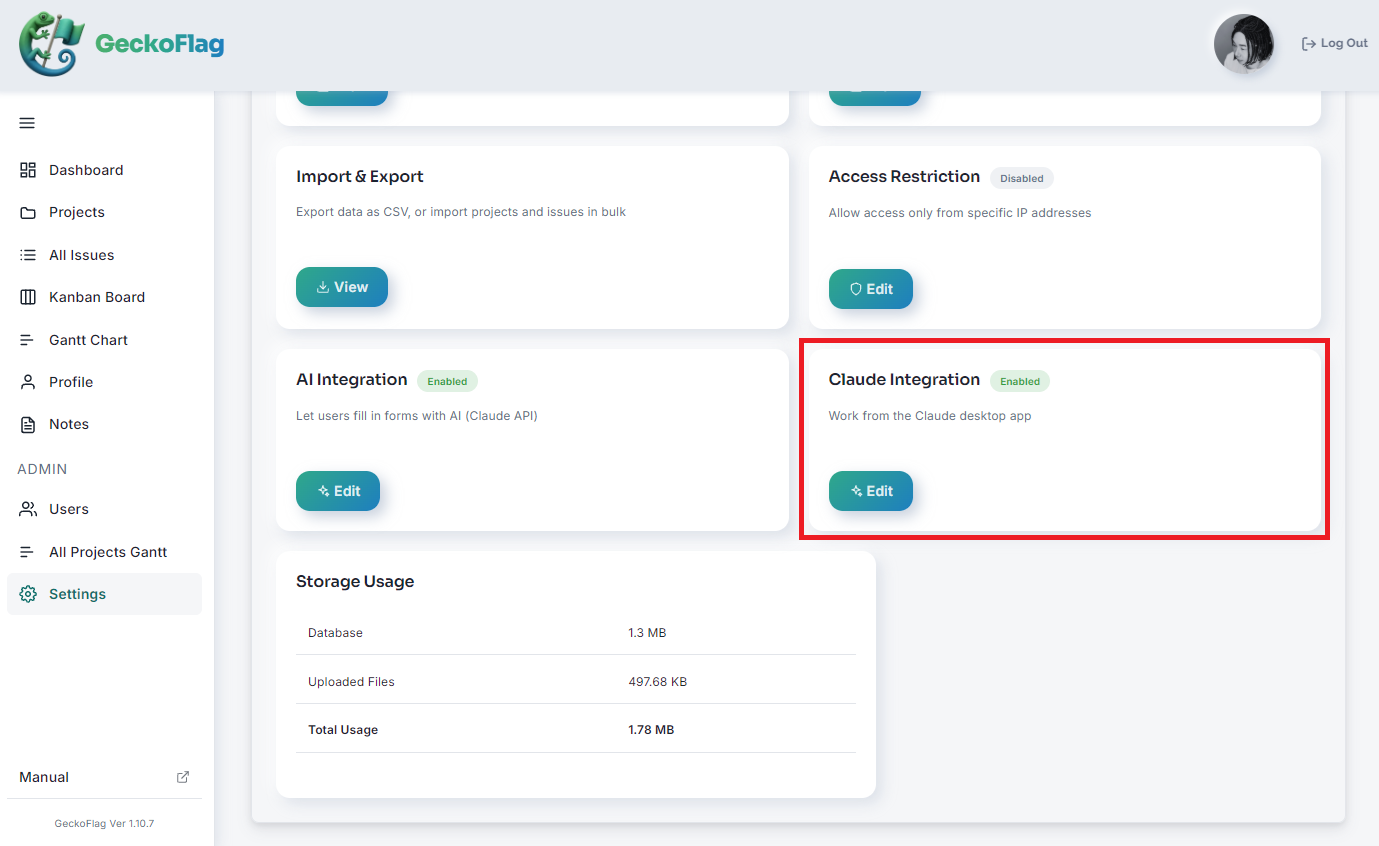The height and width of the screenshot is (846, 1379).
Task: Click the GeckoFlag brand name text
Action: [159, 44]
